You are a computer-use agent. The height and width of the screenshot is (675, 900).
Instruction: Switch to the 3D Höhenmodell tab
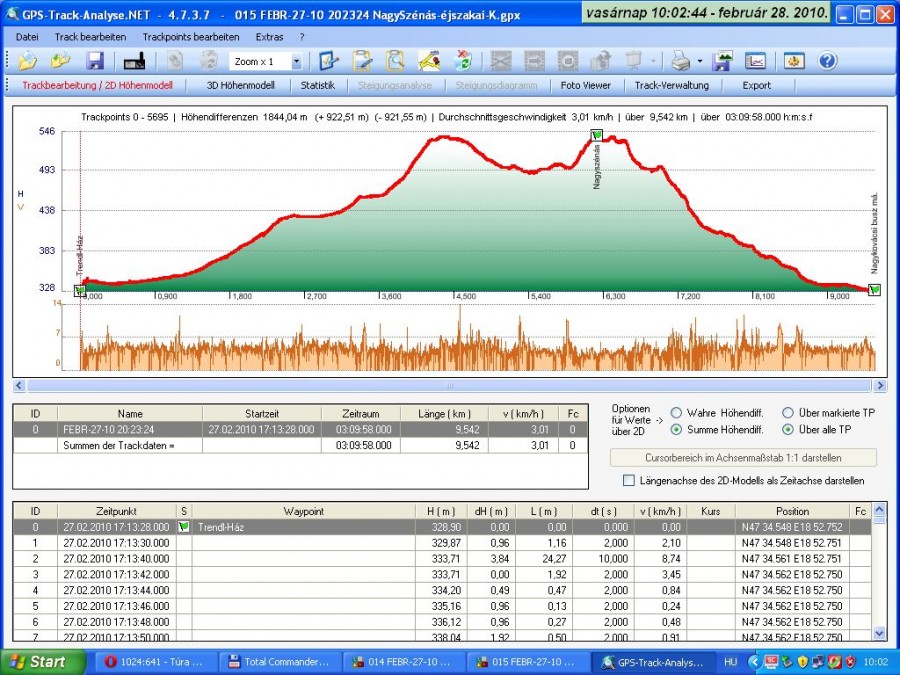pos(240,85)
